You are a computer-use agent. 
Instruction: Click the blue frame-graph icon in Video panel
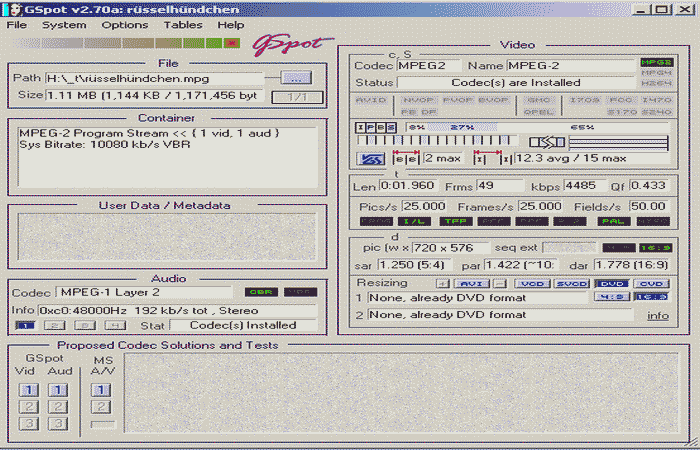371,158
